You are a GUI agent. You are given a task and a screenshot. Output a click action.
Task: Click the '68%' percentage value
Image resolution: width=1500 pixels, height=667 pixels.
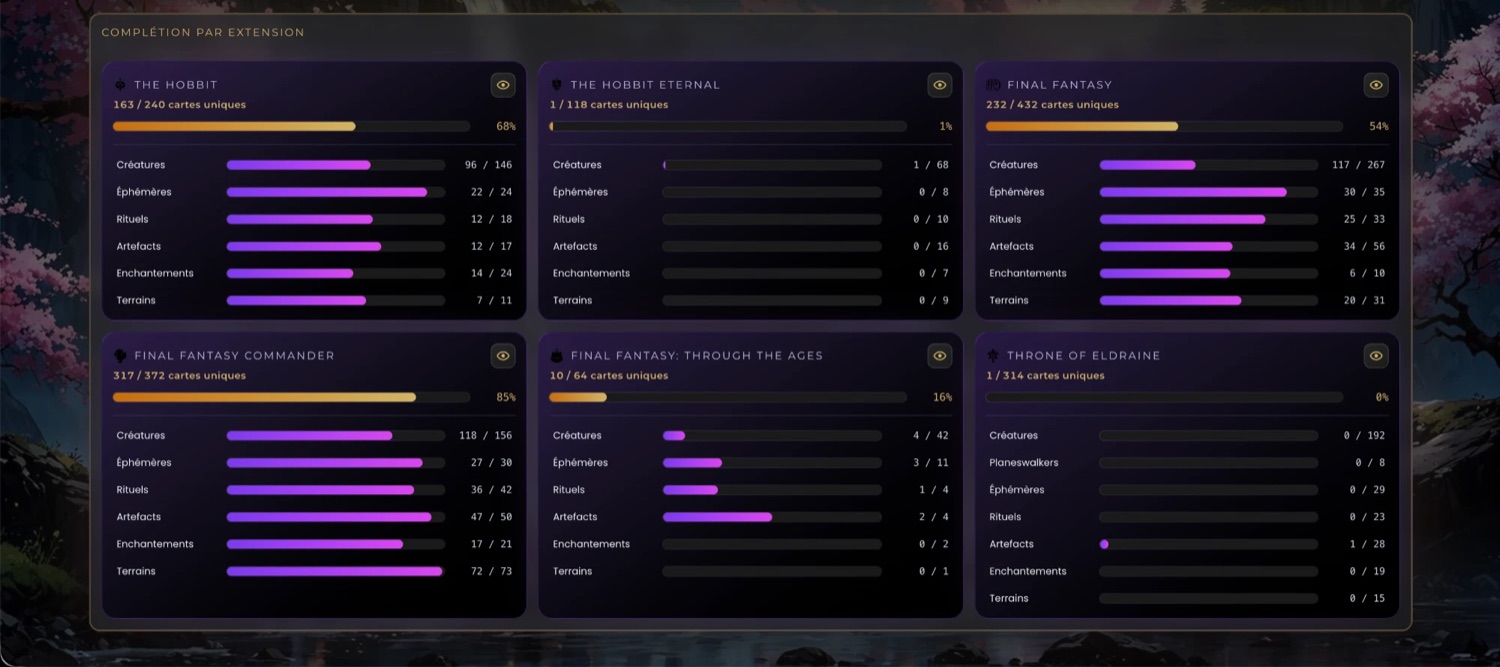506,127
